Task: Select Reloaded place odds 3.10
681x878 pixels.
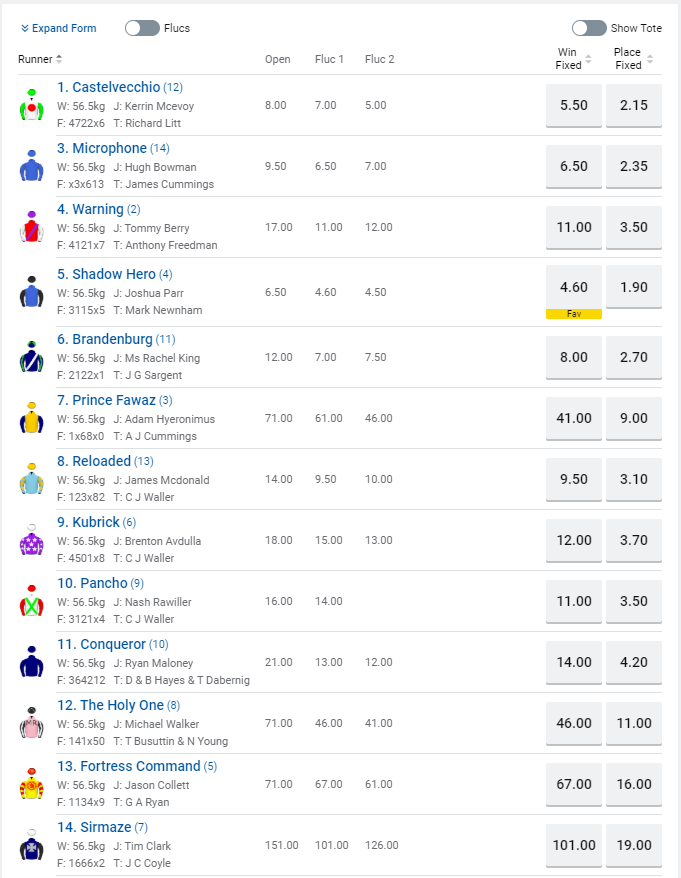Action: pos(634,479)
